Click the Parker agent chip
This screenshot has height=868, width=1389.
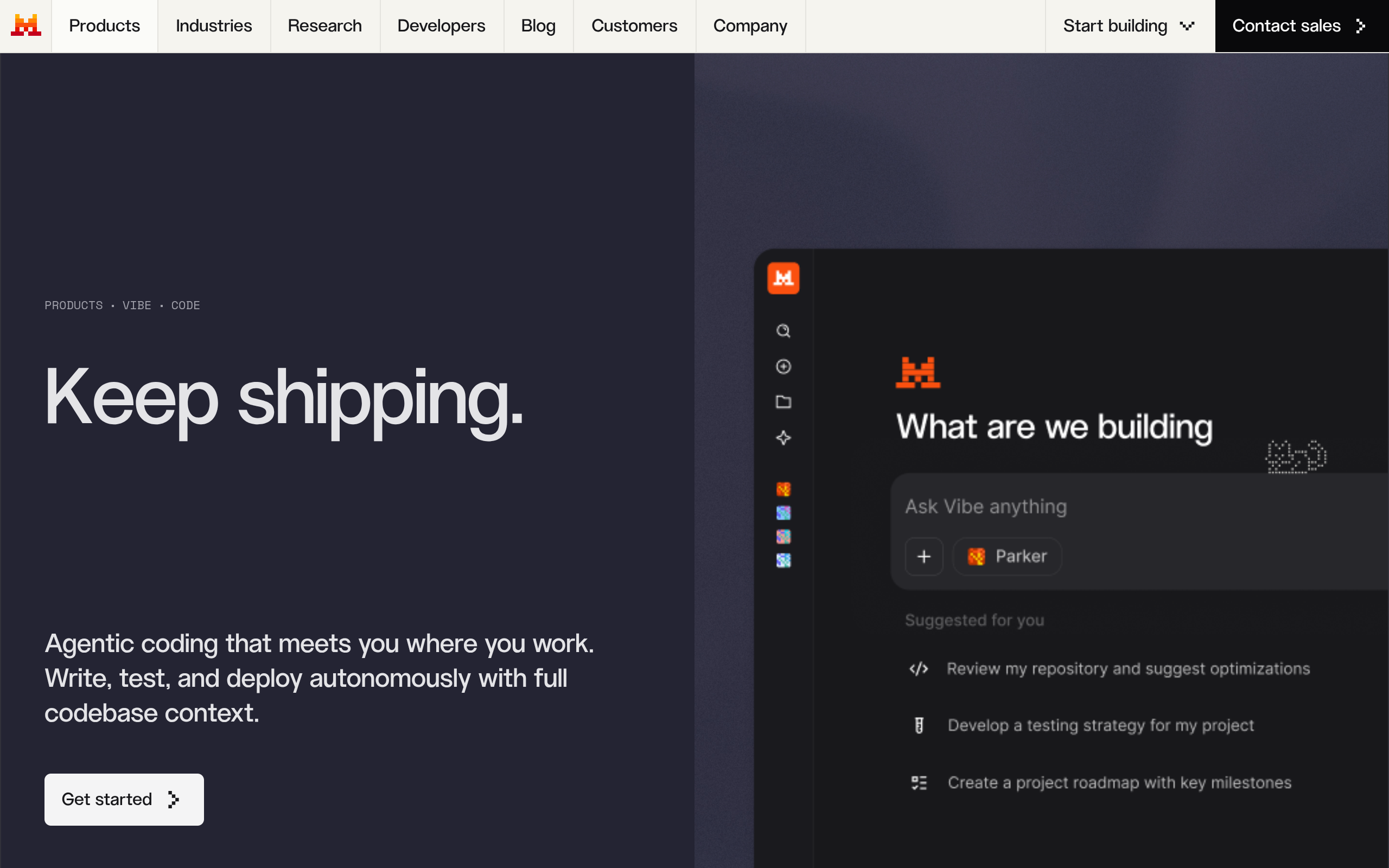coord(1008,556)
